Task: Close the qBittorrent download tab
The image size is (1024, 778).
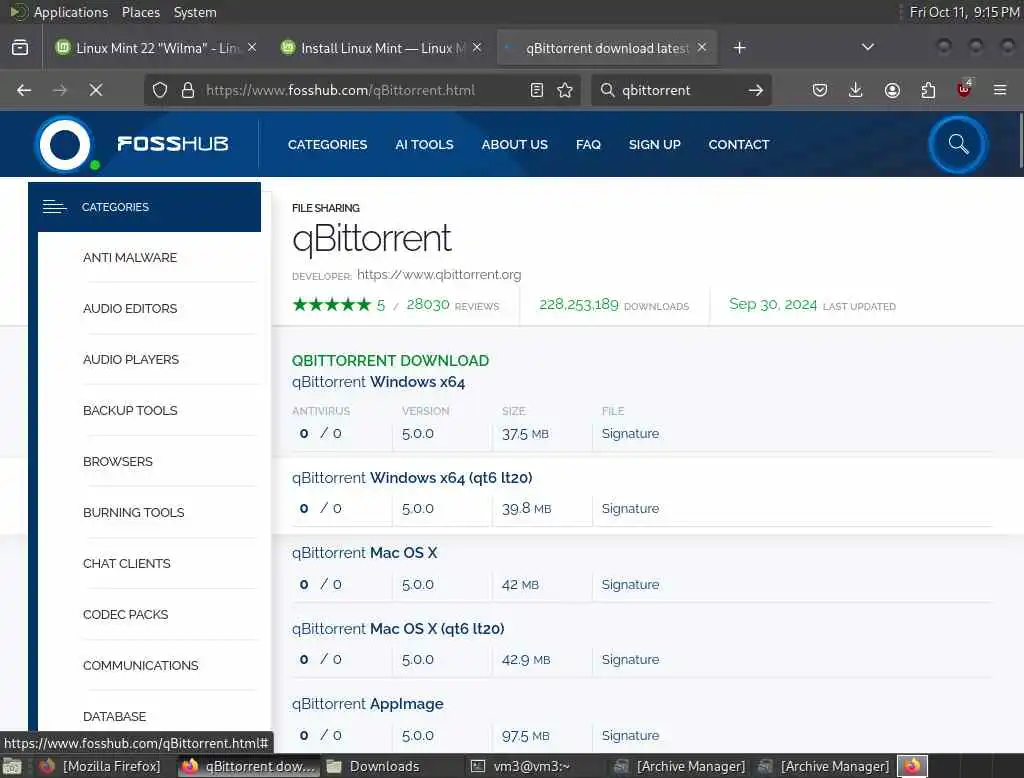Action: [702, 48]
